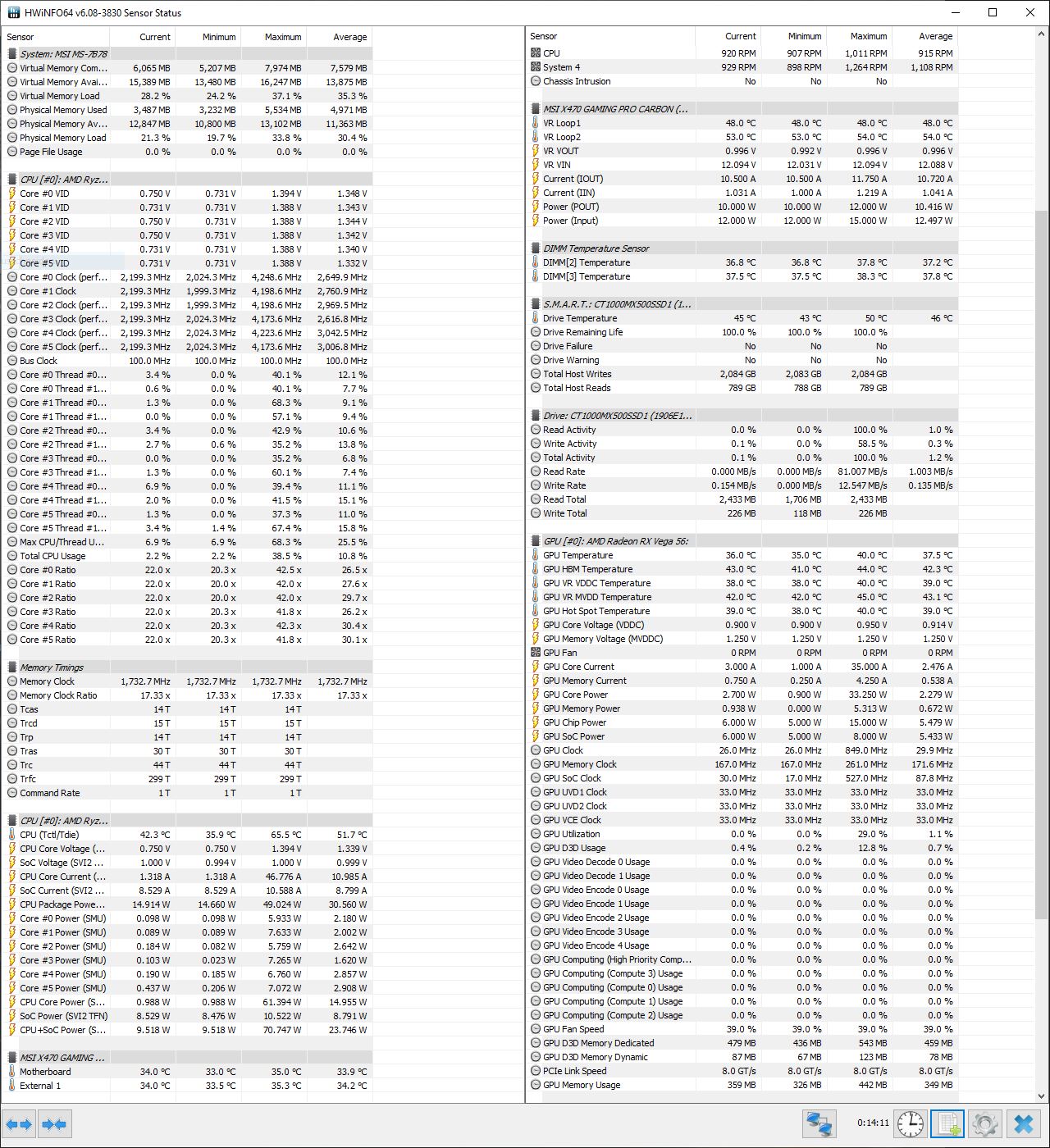Select the Total Host Writes row
The width and height of the screenshot is (1050, 1148).
[x=743, y=374]
